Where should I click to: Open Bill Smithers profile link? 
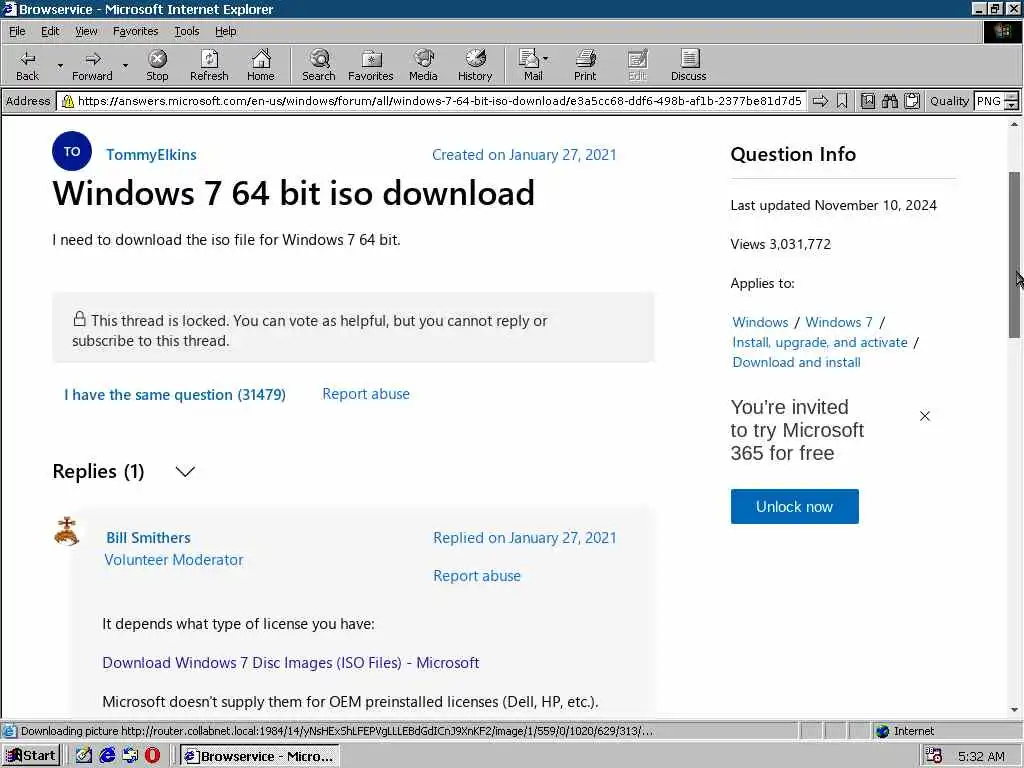(x=148, y=537)
